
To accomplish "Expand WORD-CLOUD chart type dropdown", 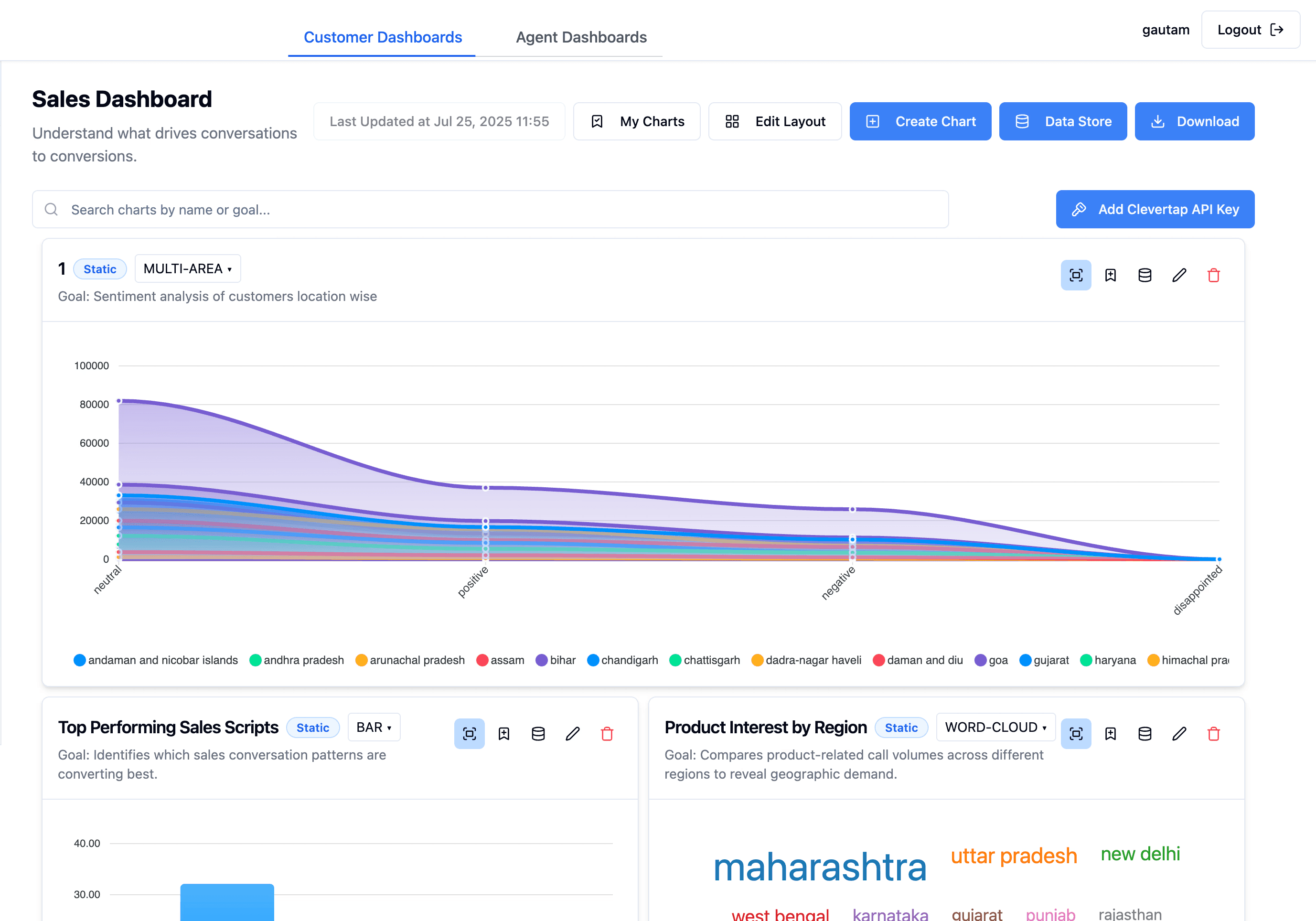I will pyautogui.click(x=995, y=727).
